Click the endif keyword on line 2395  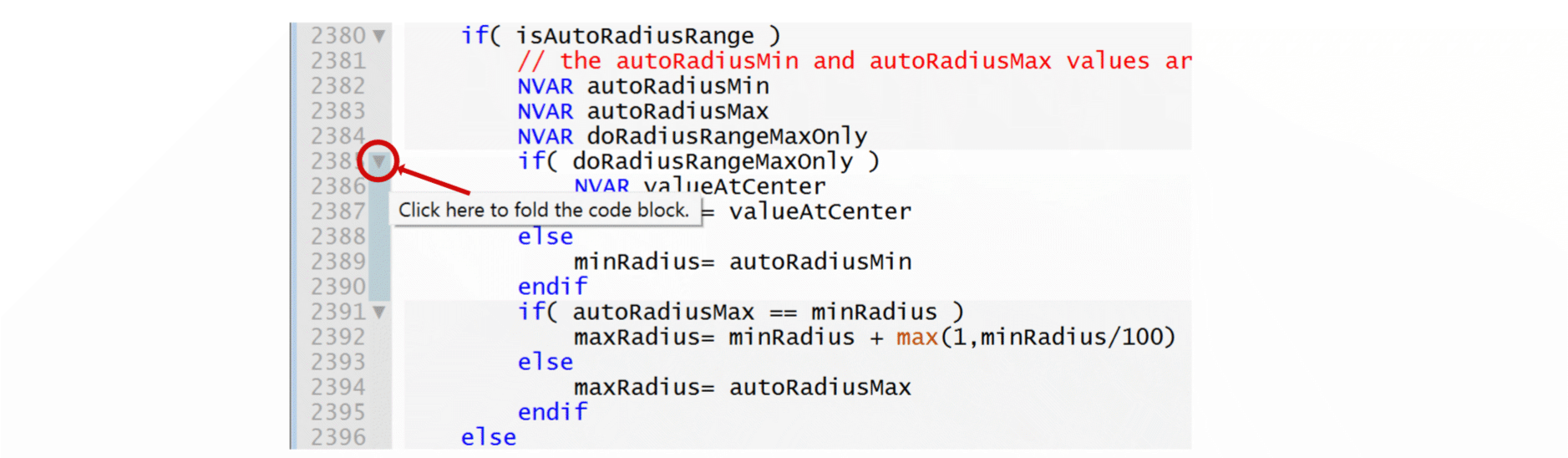[552, 412]
